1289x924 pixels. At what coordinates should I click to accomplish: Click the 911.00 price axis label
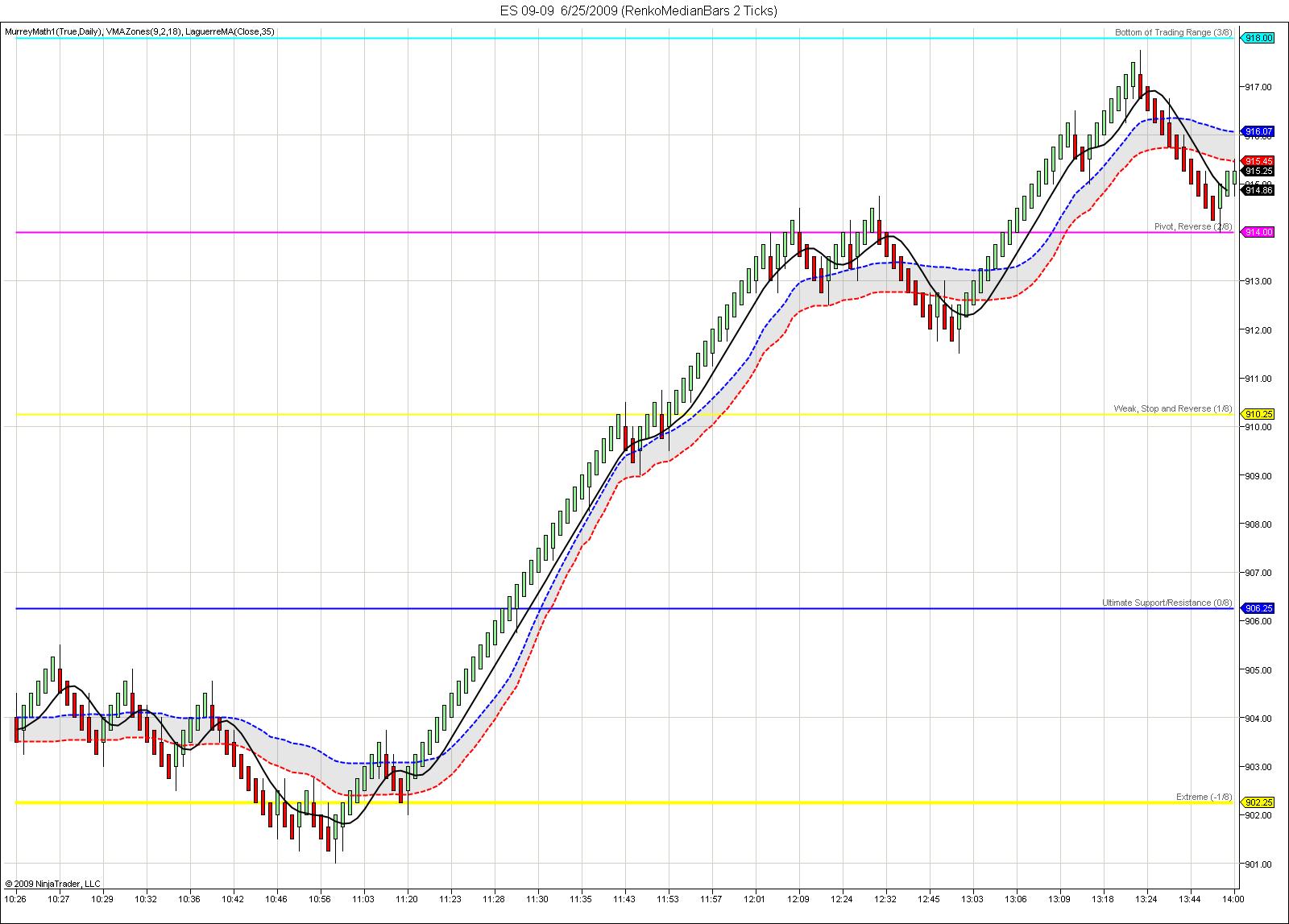tap(1258, 379)
